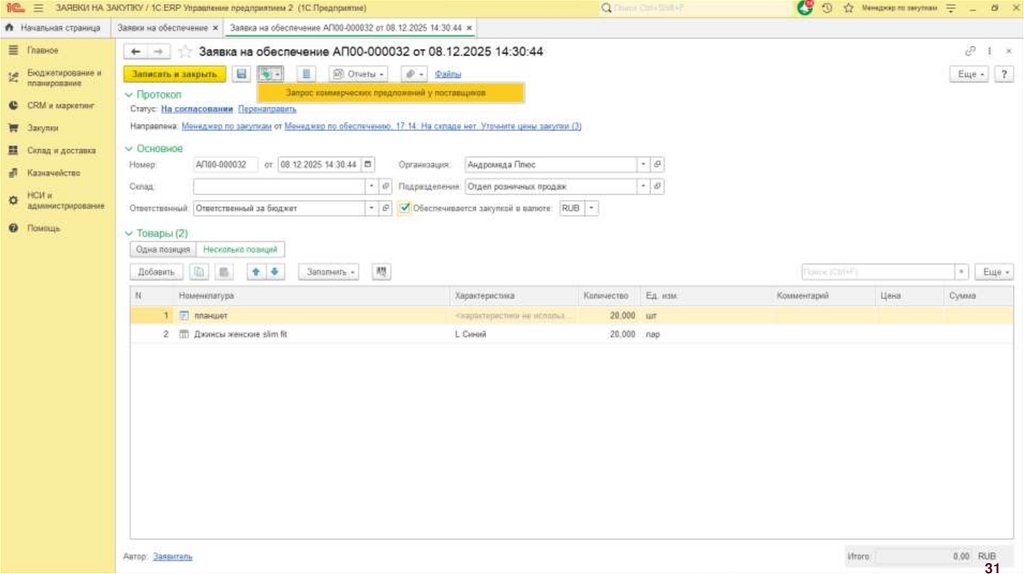The width and height of the screenshot is (1024, 574).
Task: Open CRM и маркетинг in sidebar
Action: coord(60,105)
